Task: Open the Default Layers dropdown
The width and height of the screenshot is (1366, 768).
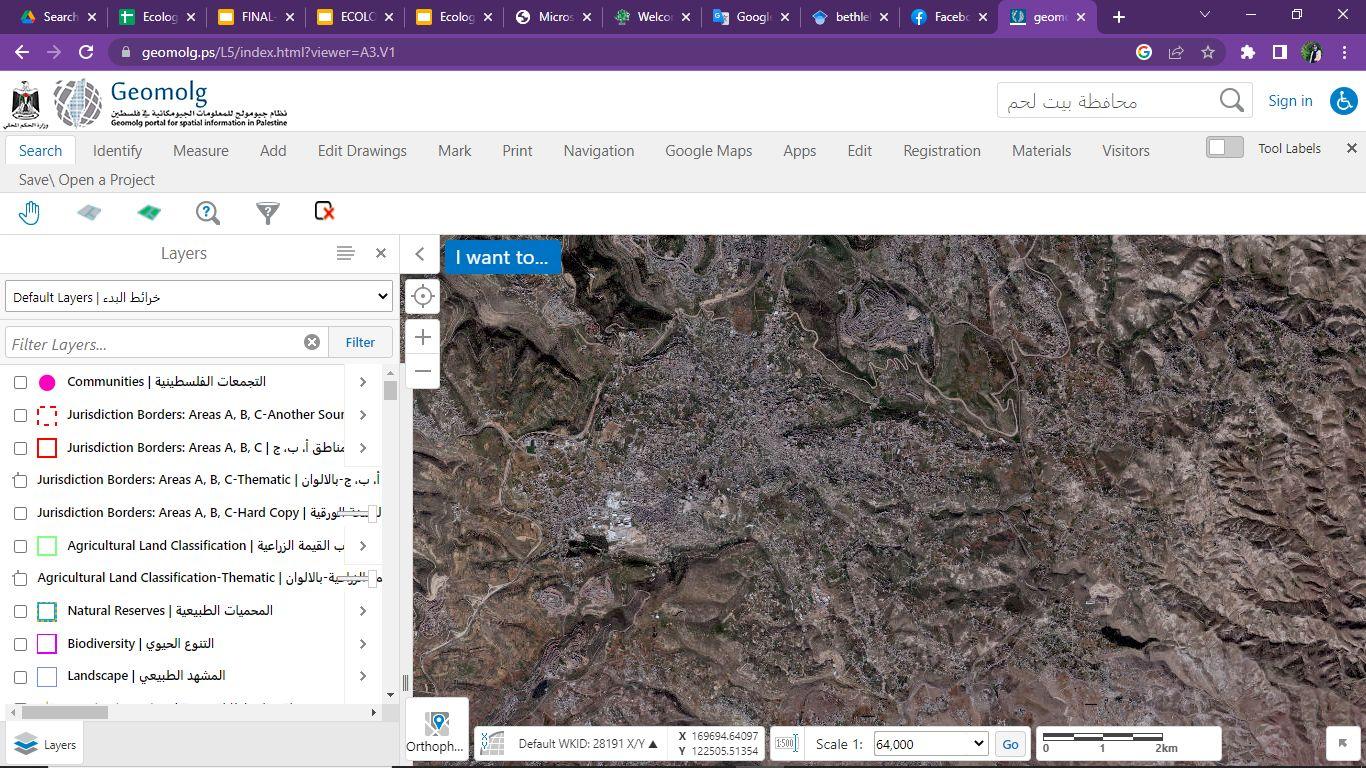Action: (198, 296)
